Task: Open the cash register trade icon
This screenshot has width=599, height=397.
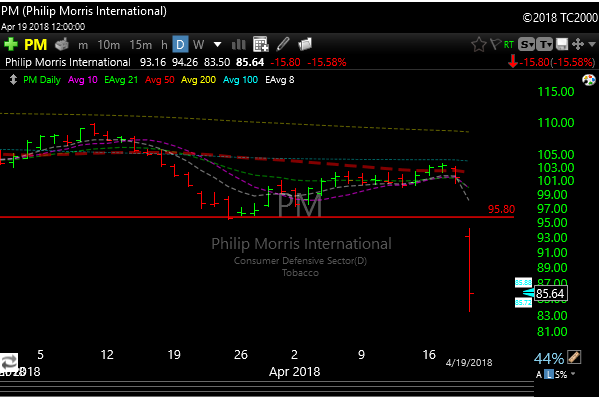Action: pos(62,44)
